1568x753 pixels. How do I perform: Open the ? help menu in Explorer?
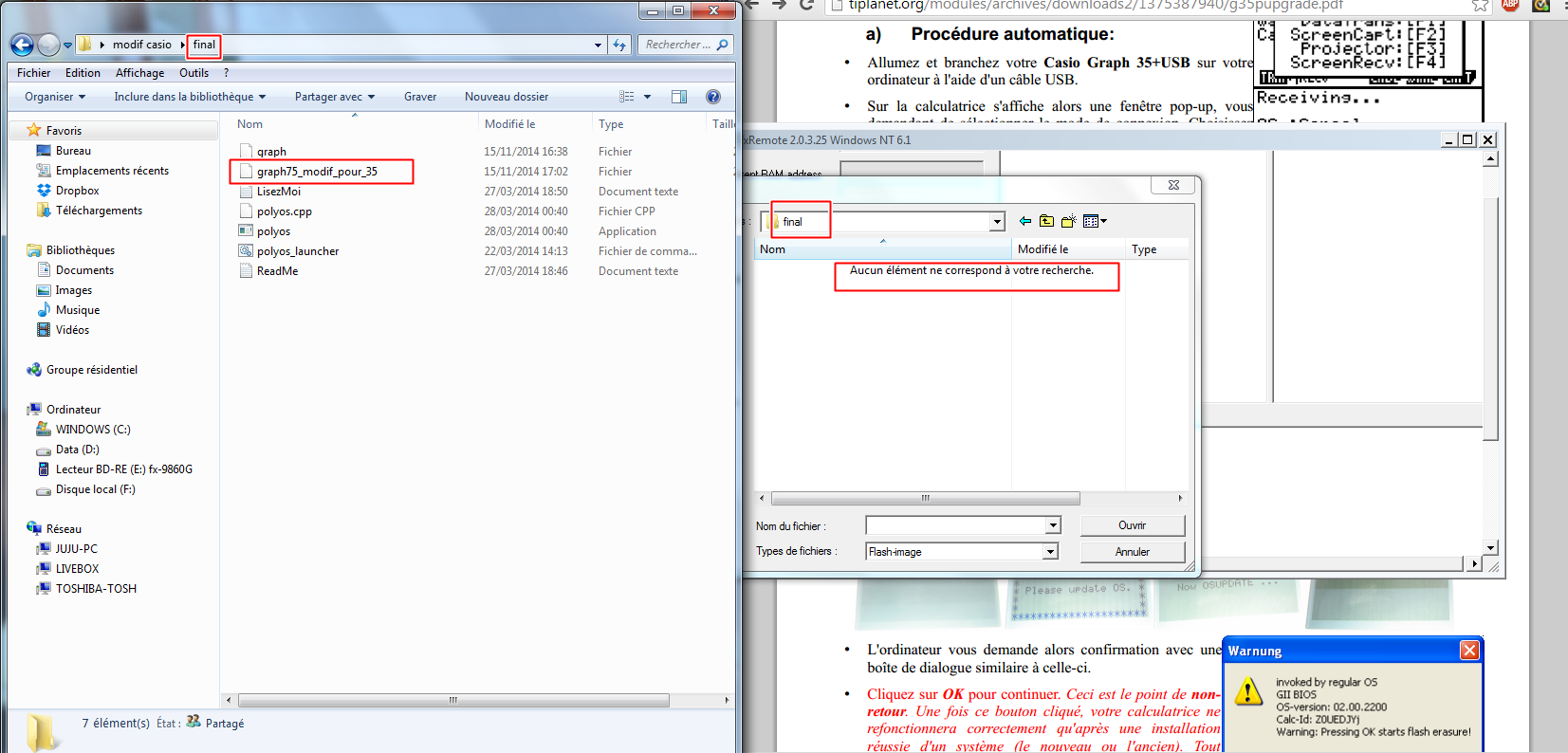click(x=226, y=73)
